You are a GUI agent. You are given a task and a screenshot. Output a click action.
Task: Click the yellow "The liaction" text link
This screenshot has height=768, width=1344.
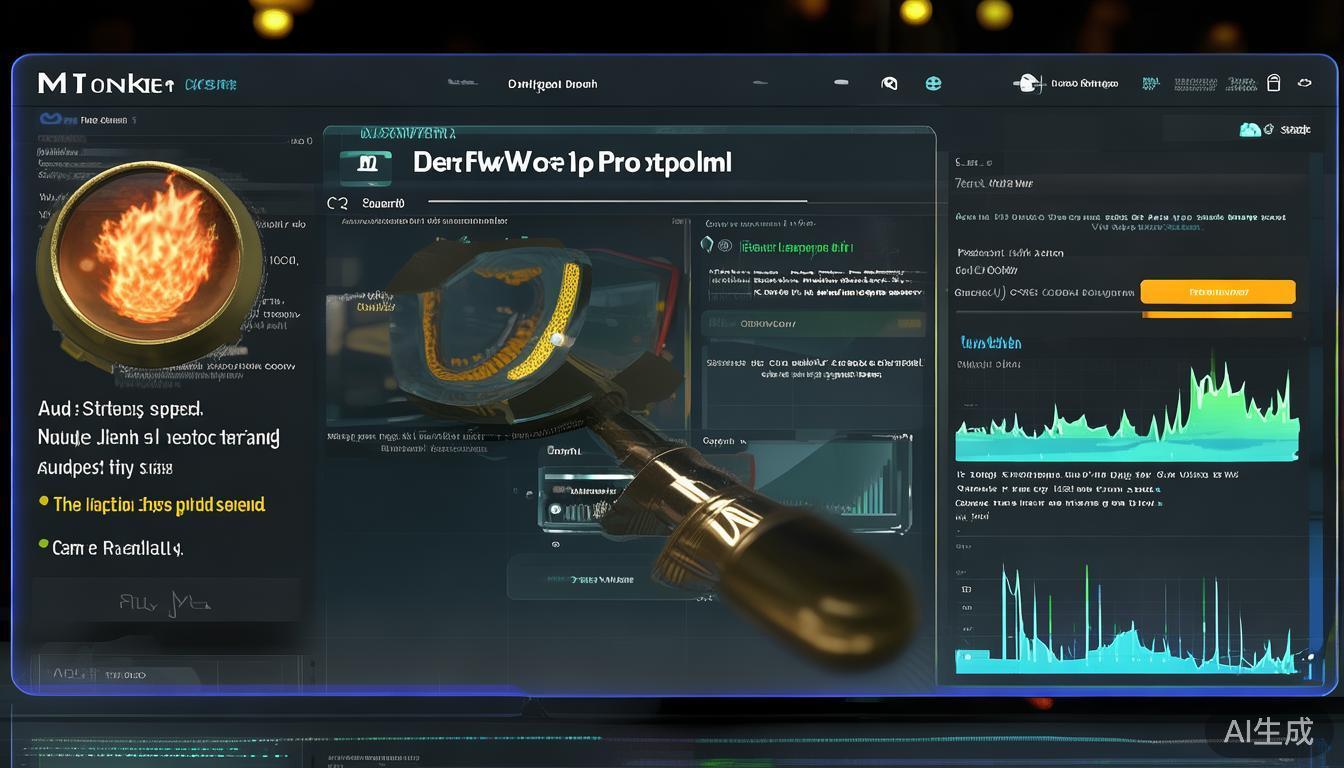[x=159, y=505]
